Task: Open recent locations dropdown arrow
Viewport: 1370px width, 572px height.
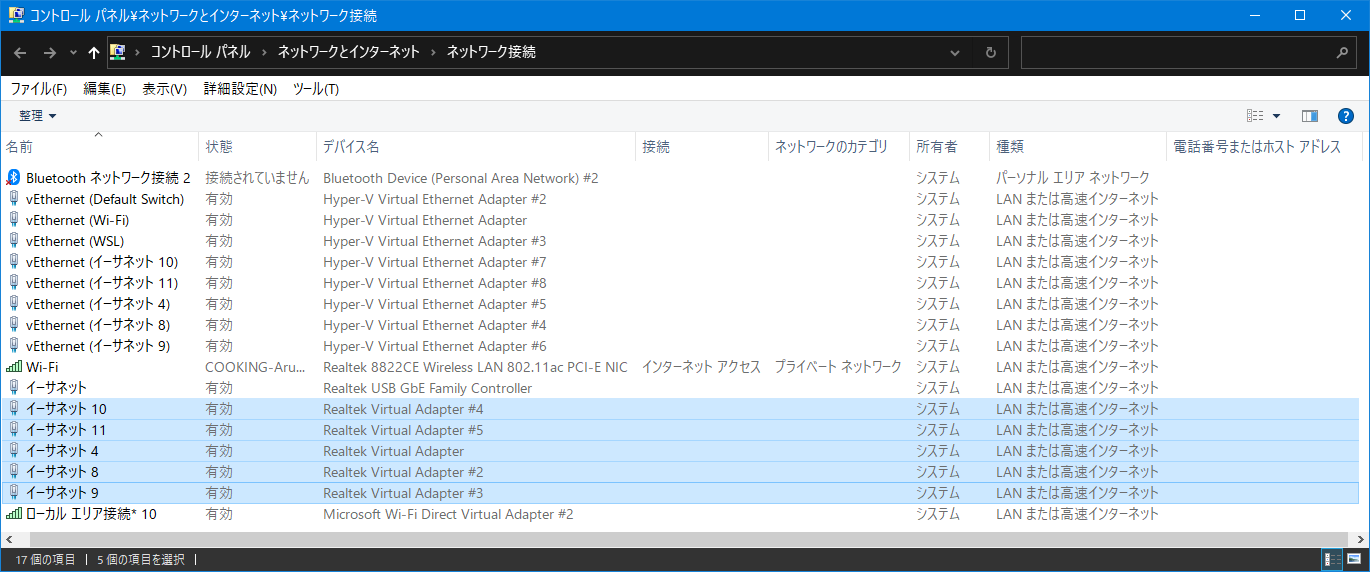Action: pos(73,52)
